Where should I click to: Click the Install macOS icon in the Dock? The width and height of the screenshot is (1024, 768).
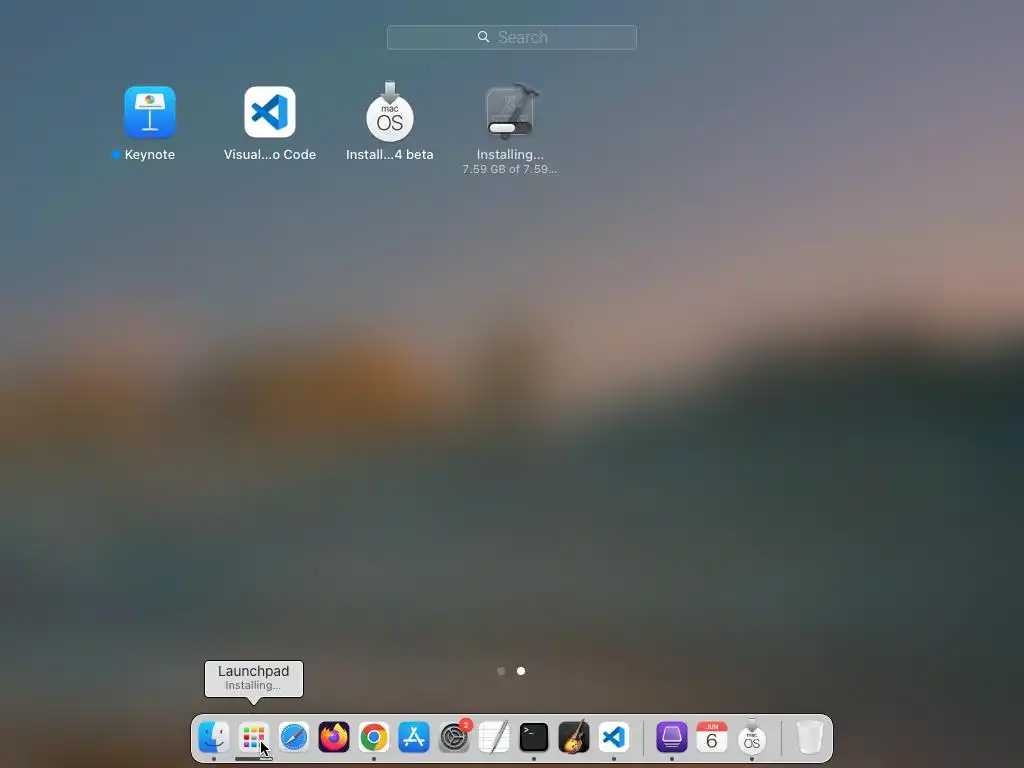[x=752, y=737]
